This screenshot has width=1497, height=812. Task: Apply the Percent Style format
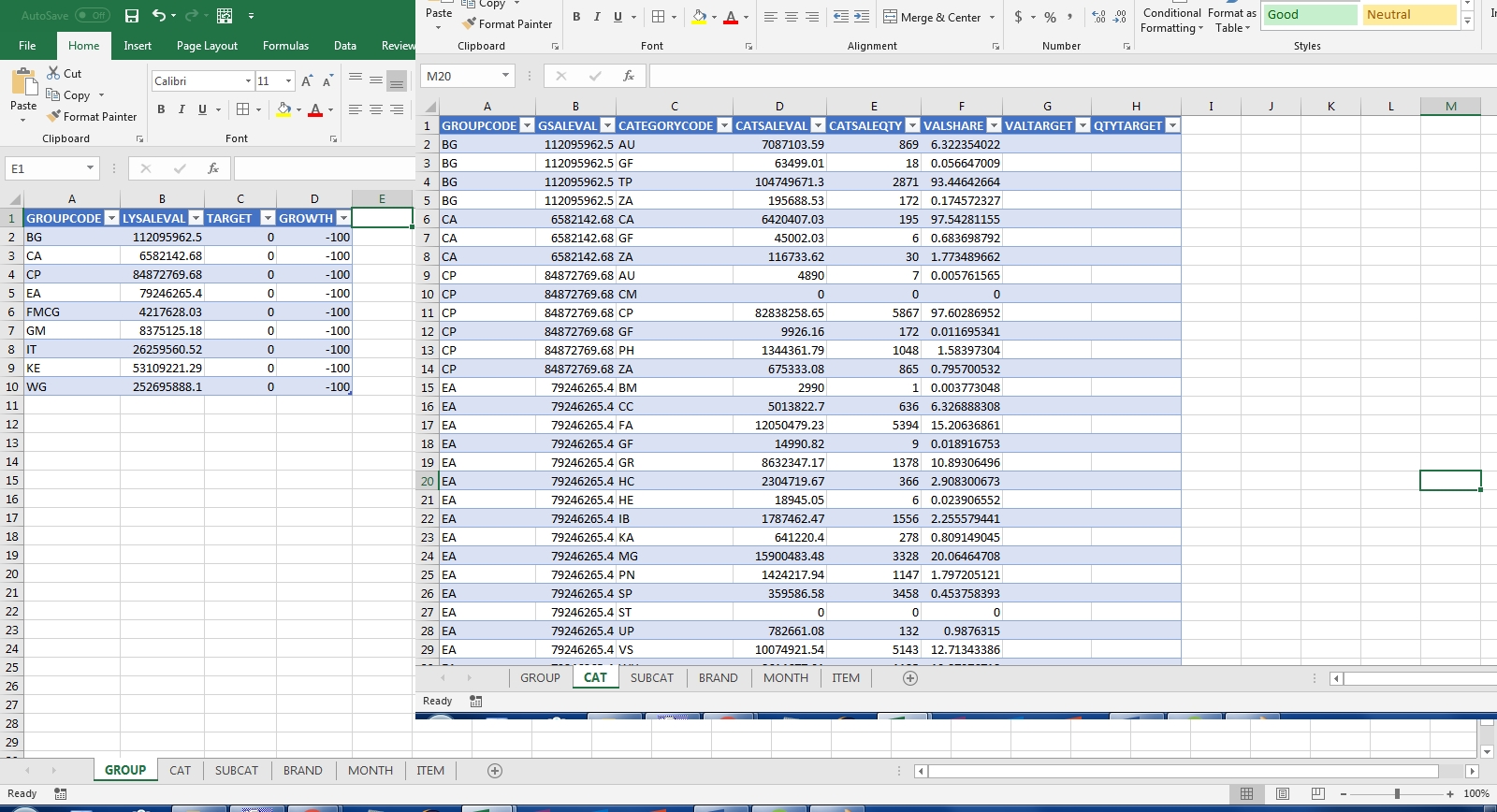[1050, 17]
